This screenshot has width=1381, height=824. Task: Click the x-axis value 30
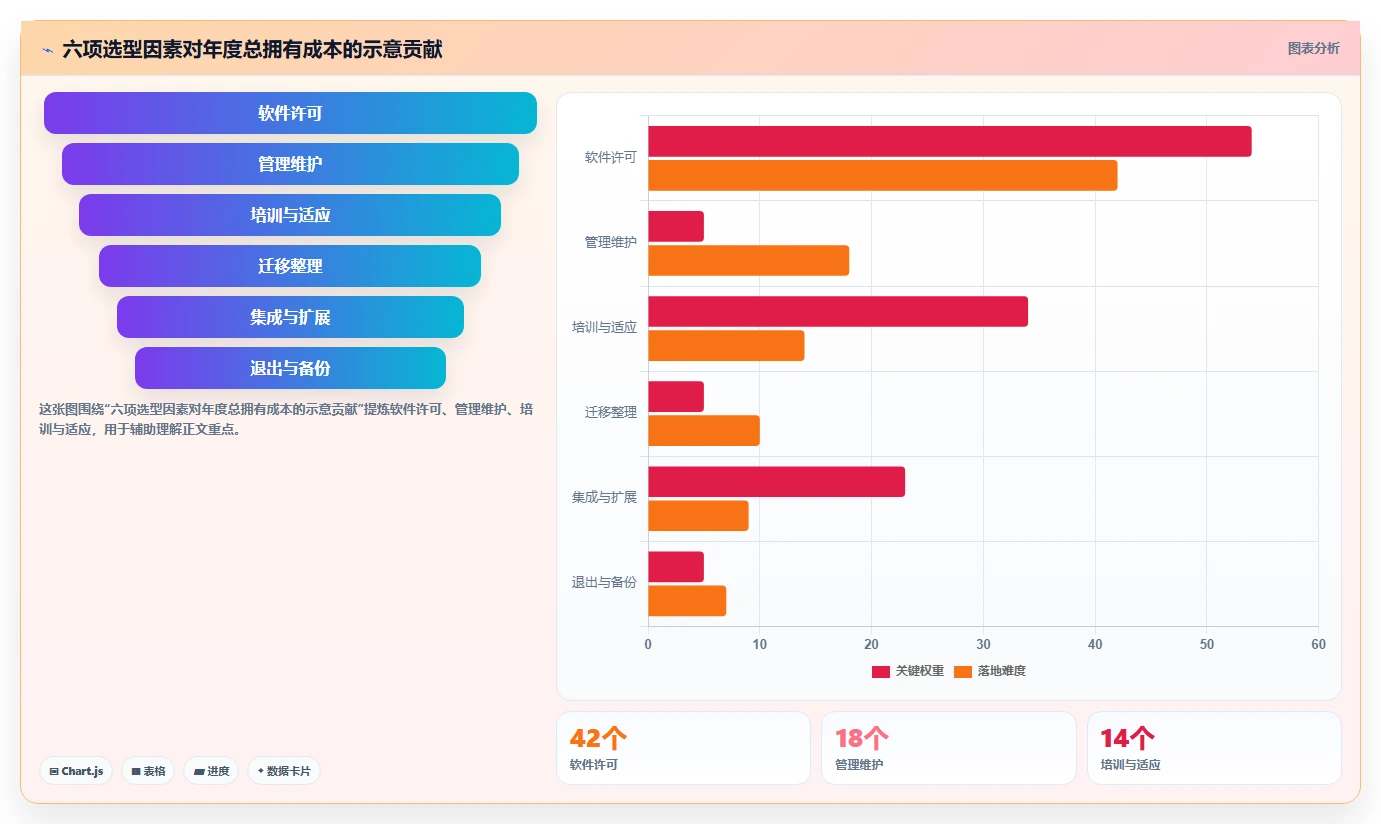tap(983, 645)
